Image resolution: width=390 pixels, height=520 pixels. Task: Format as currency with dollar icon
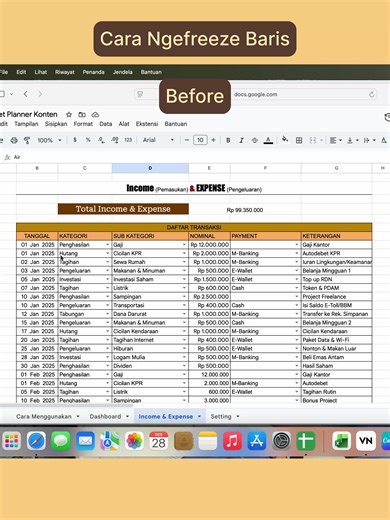pyautogui.click(x=75, y=140)
